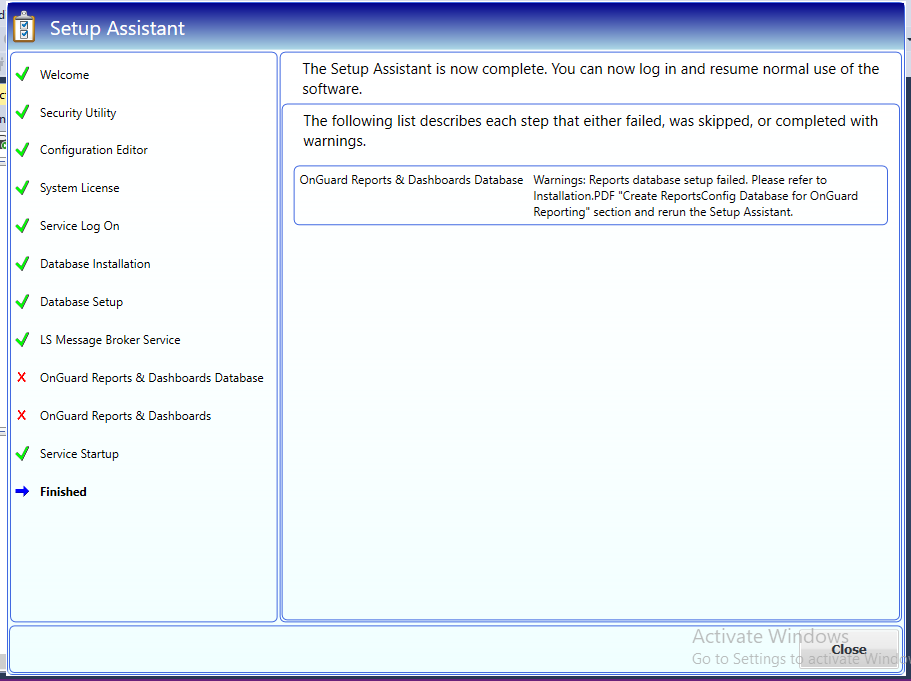Select the LS Message Broker Service step

click(110, 340)
